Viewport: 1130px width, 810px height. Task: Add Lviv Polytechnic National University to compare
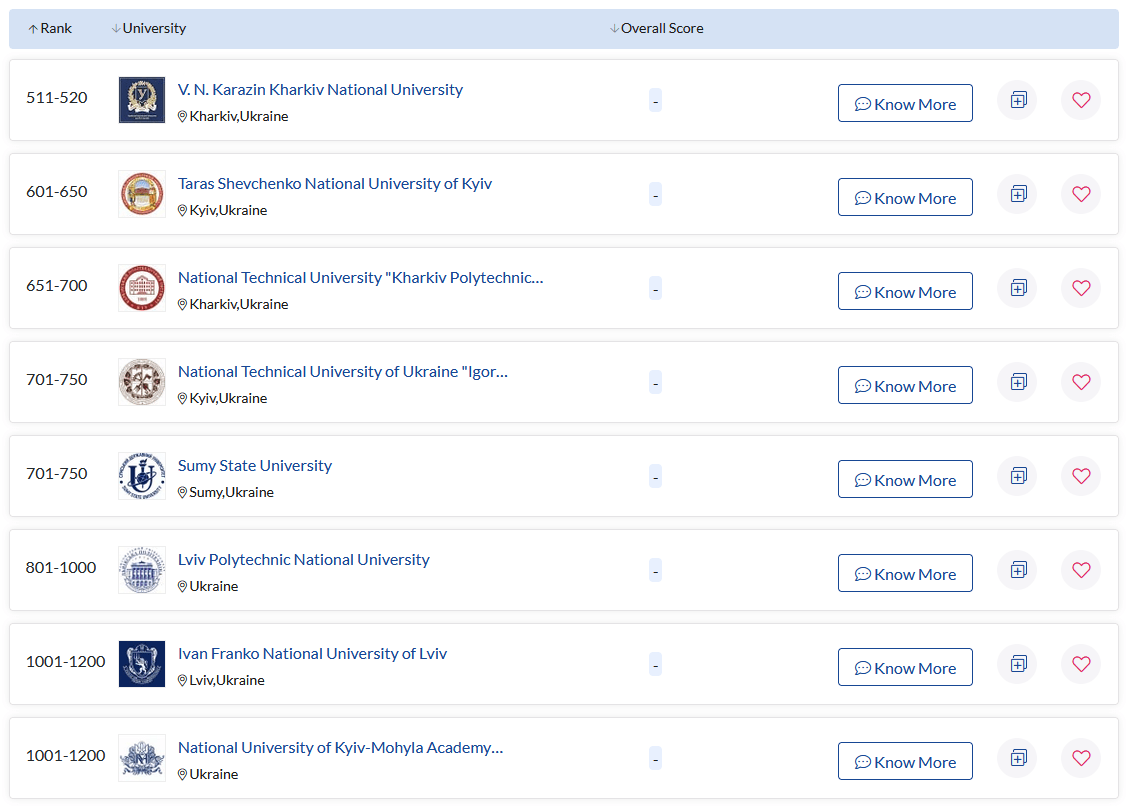1018,570
